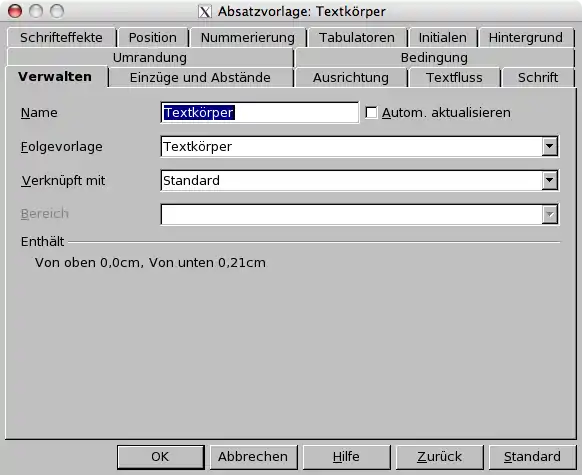Show the Einzüge und Abstände tab
Viewport: 582px width, 475px height.
[200, 78]
